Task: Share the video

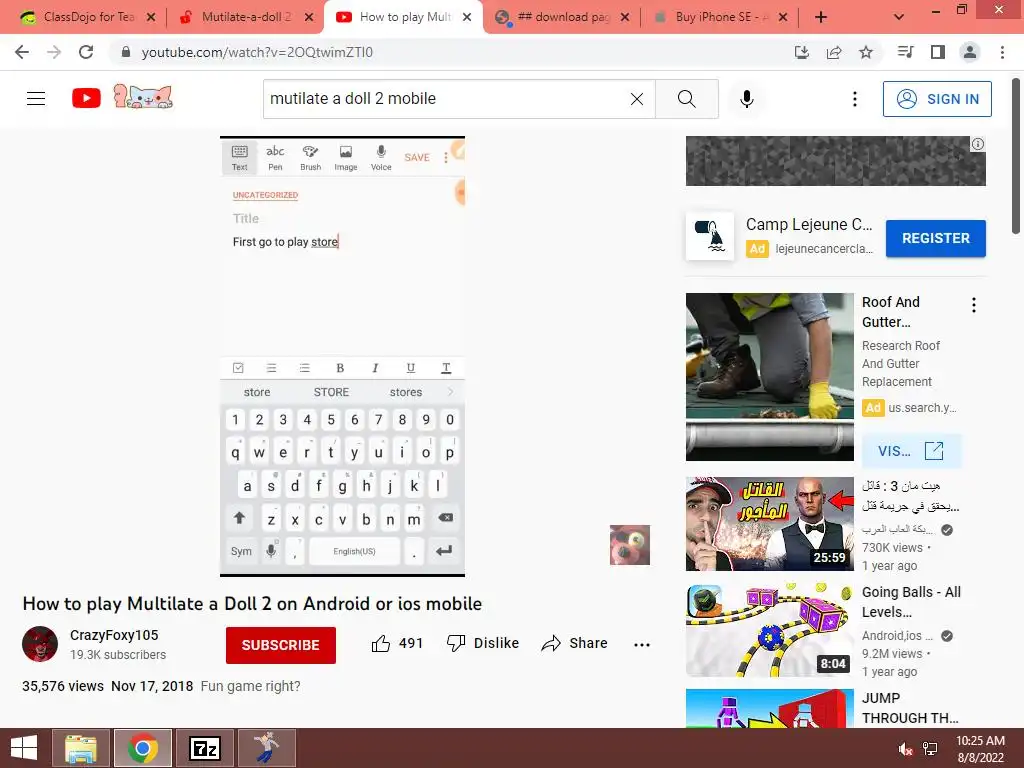Action: point(575,643)
